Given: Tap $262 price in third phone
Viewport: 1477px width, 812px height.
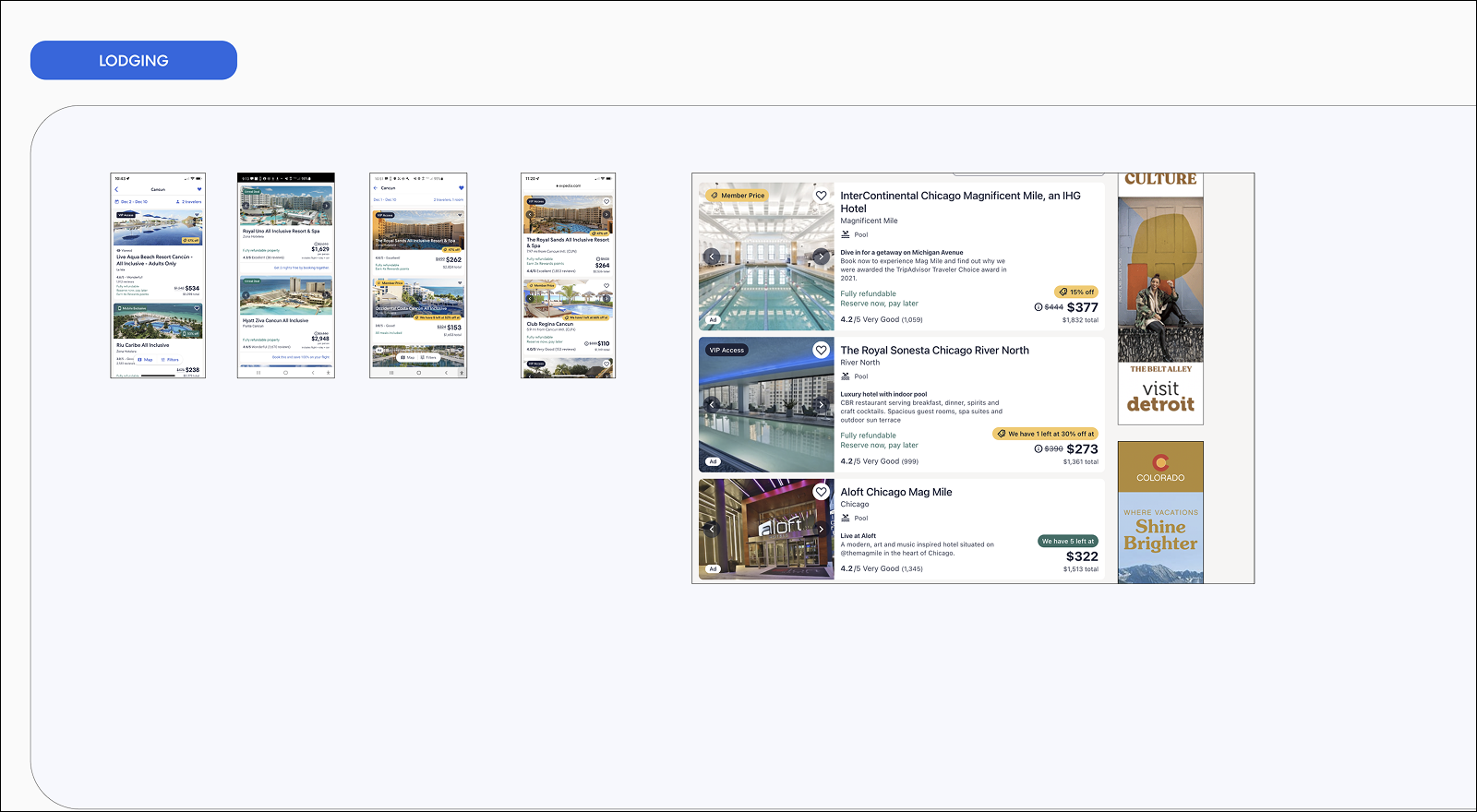Looking at the screenshot, I should tap(453, 259).
